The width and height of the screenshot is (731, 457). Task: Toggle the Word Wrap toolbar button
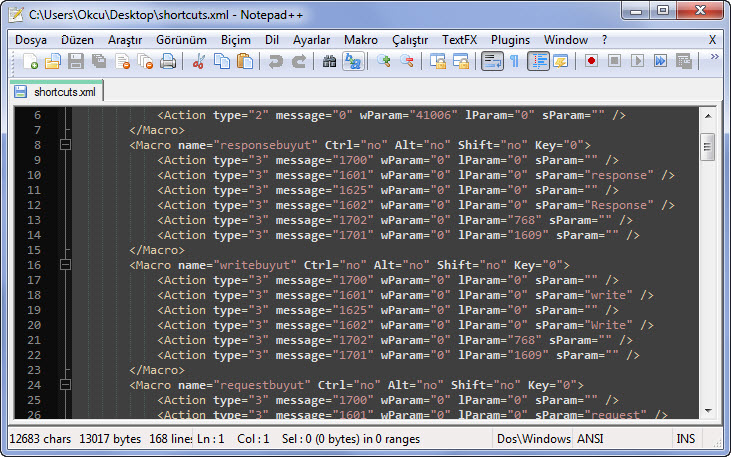(x=492, y=61)
